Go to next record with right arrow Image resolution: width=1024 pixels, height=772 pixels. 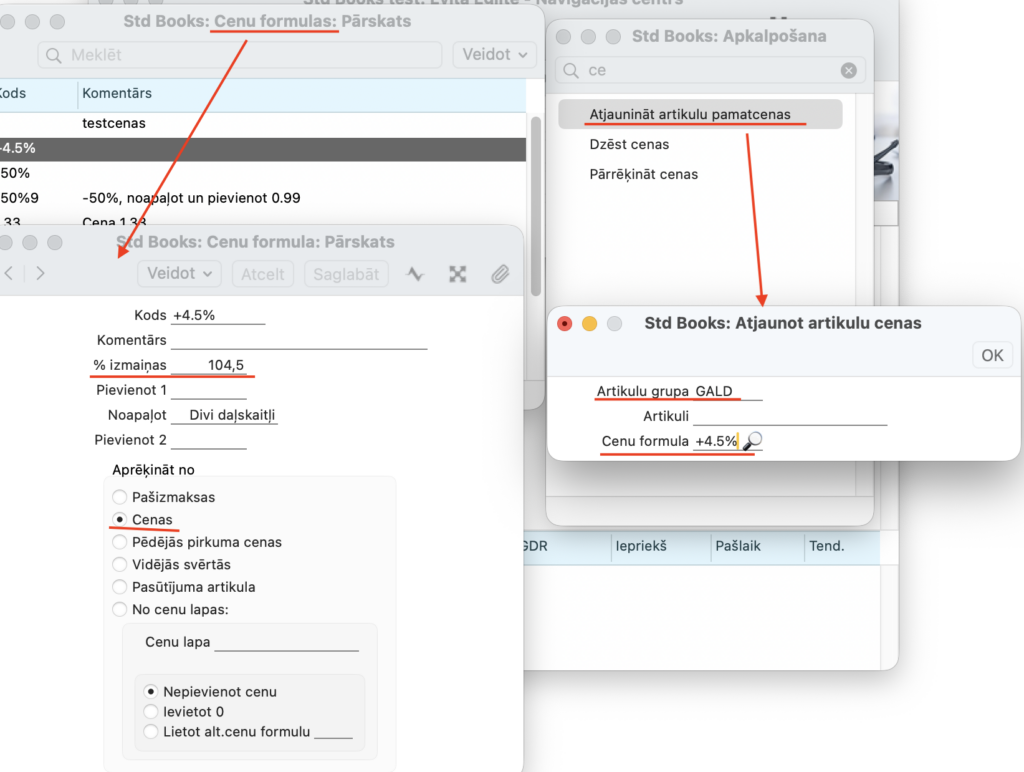[x=40, y=274]
